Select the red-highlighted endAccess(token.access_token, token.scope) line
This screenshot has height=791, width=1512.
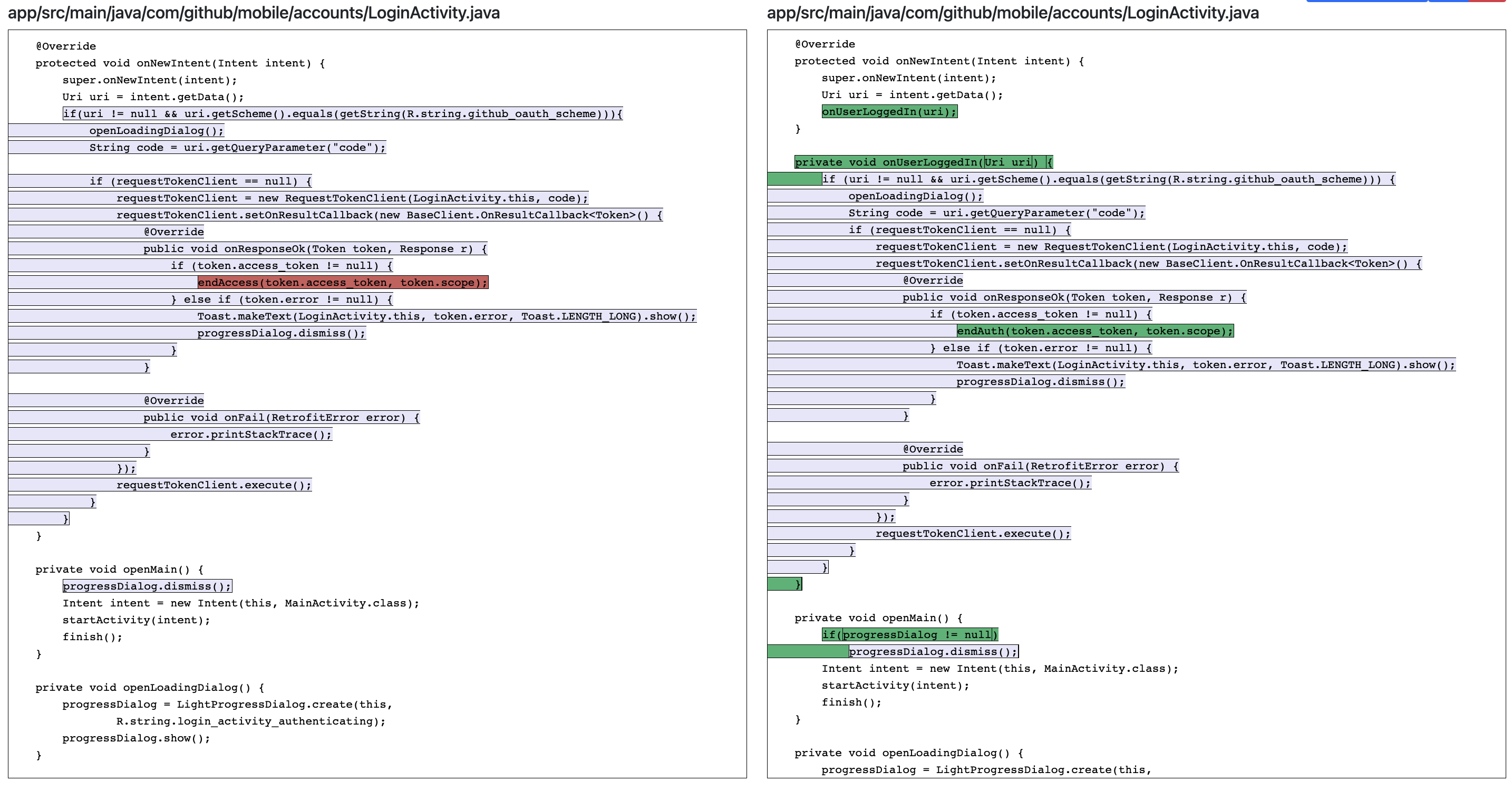click(x=343, y=283)
